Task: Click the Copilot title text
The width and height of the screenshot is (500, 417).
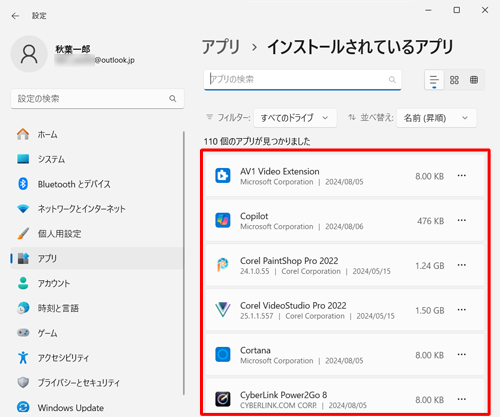Action: coord(254,216)
